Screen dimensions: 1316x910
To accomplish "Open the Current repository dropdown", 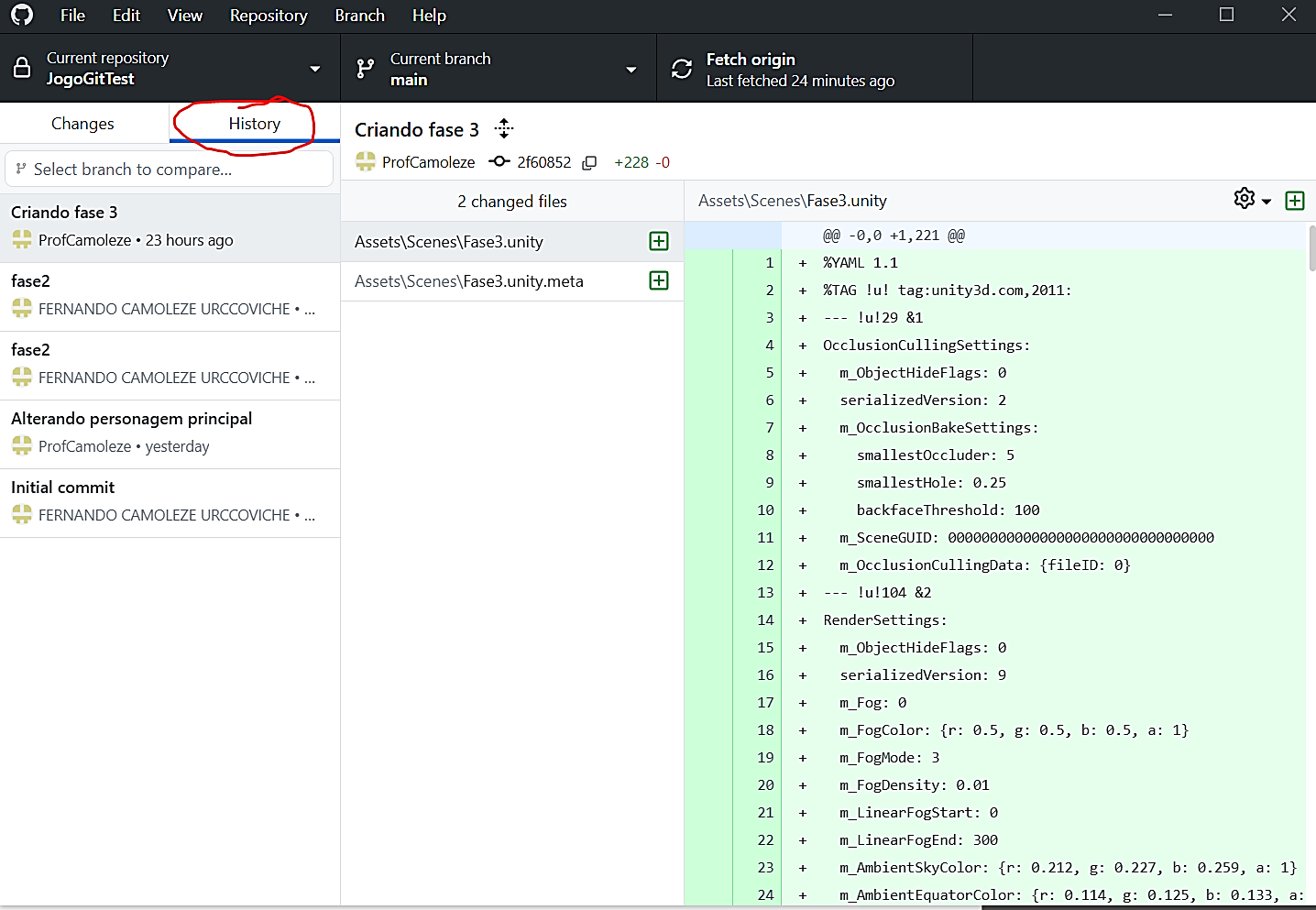I will tap(170, 69).
